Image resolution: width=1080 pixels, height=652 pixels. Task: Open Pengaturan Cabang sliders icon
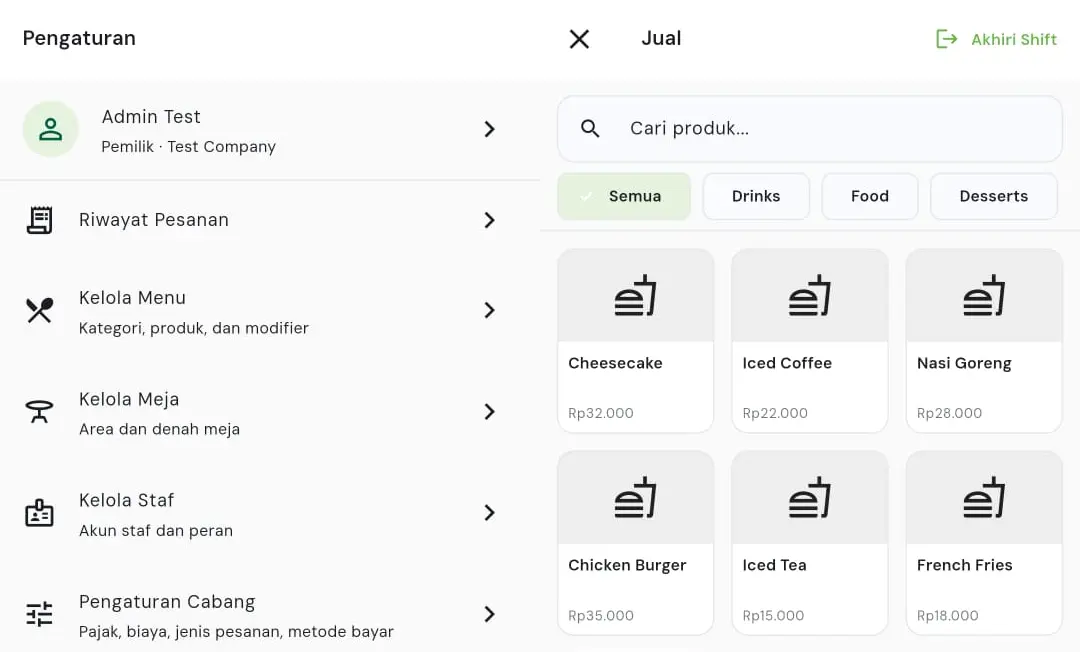pos(39,614)
